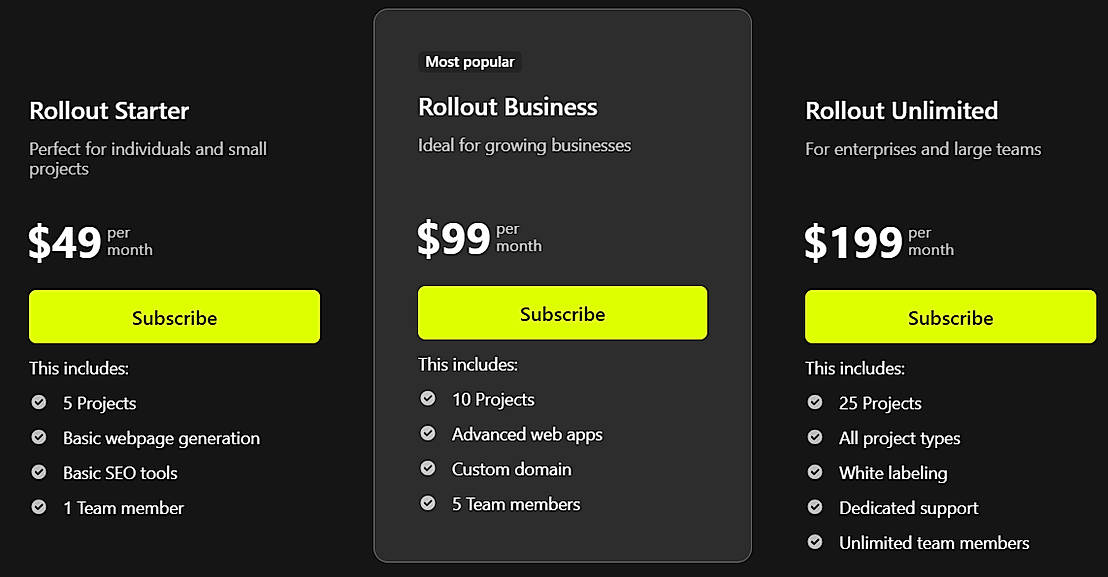Click checkmark icon beside 10 Projects
The image size is (1108, 577).
coord(428,399)
